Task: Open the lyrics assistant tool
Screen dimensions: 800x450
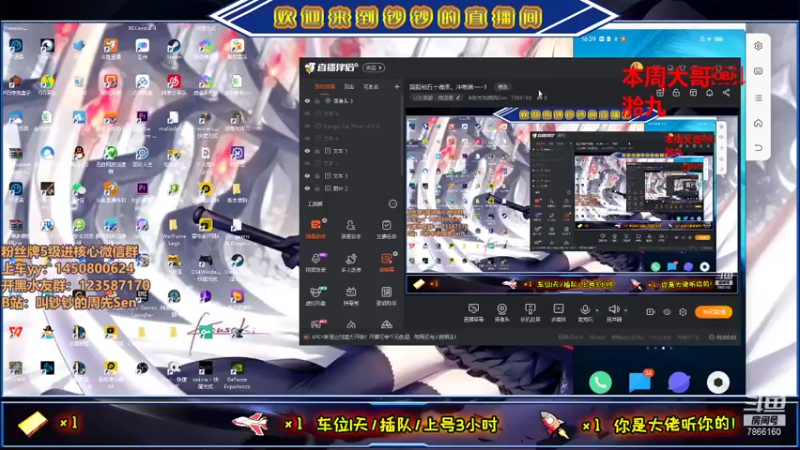Action: click(x=386, y=295)
